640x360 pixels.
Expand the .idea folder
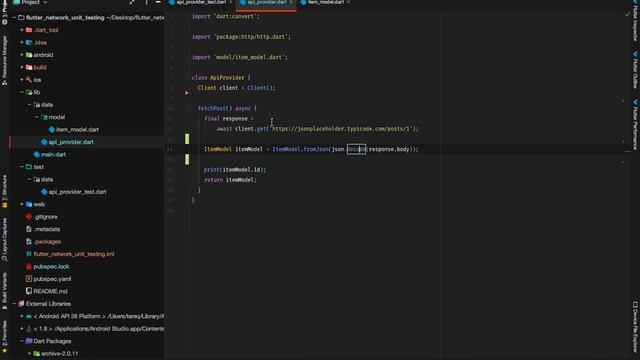click(22, 42)
